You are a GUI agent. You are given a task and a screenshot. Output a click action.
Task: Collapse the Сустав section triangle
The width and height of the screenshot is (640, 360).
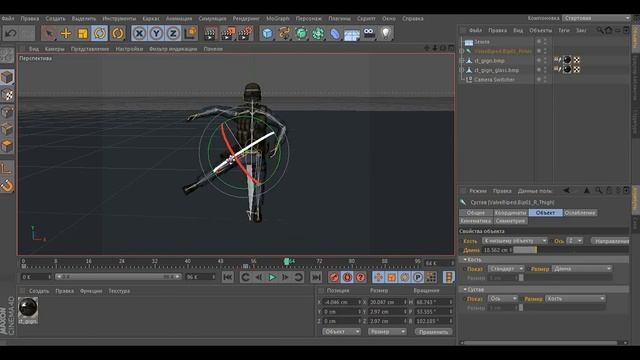[465, 289]
